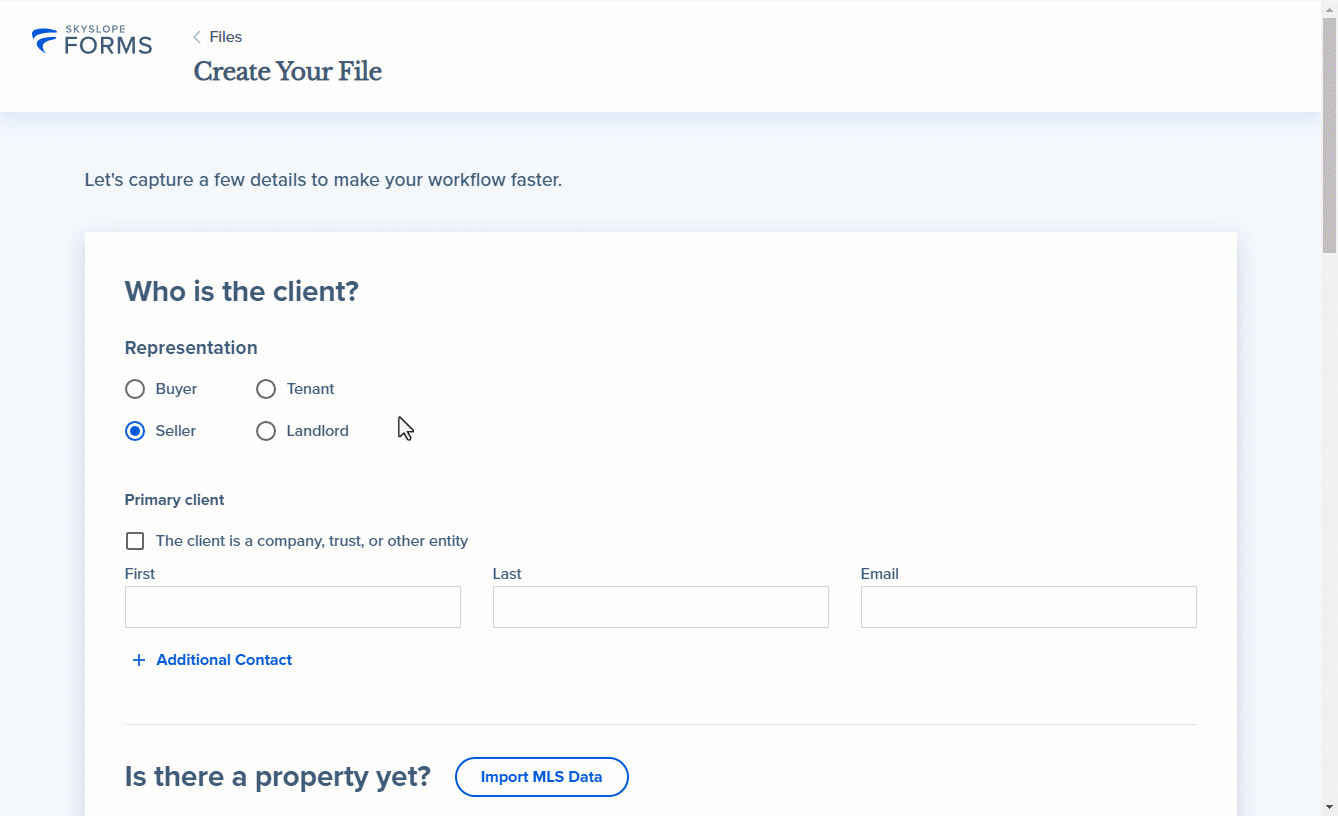The image size is (1338, 816).
Task: Check the company, trust, or entity box
Action: (135, 541)
